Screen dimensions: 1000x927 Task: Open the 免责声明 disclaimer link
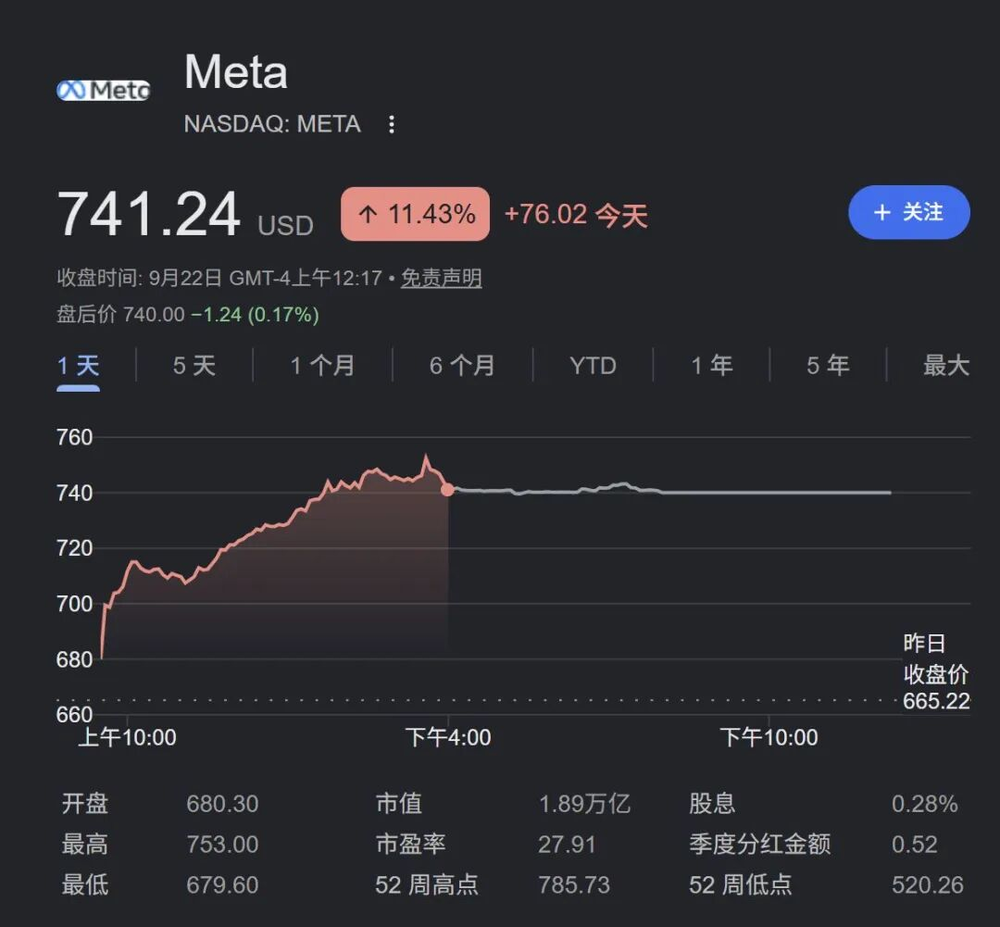[x=441, y=278]
